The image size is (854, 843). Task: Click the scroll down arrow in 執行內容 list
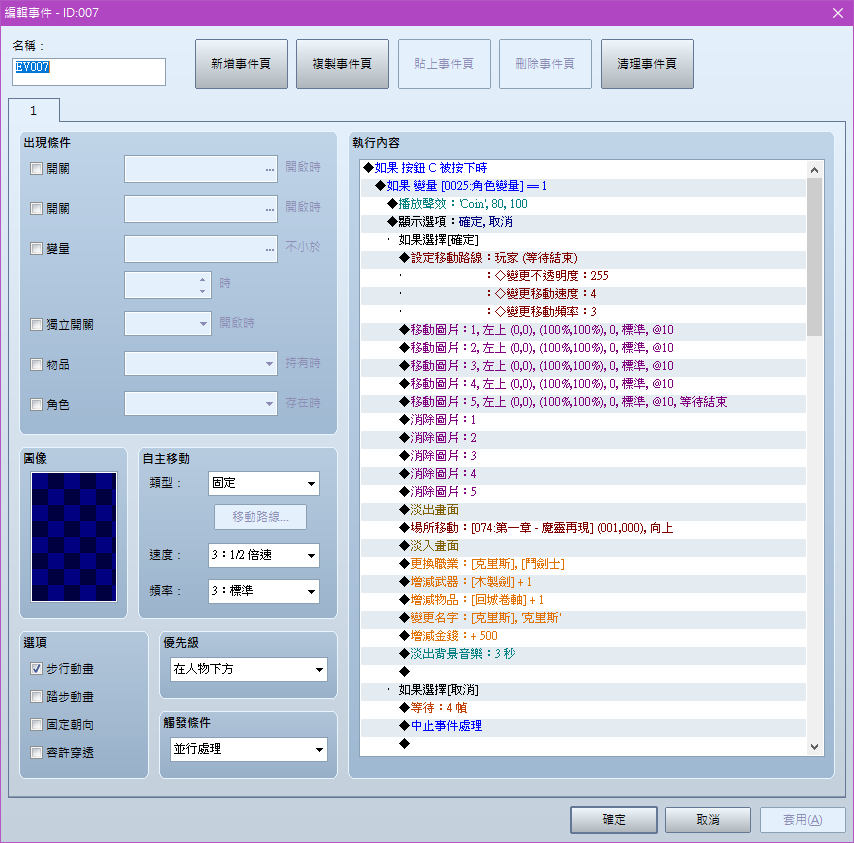click(x=814, y=747)
